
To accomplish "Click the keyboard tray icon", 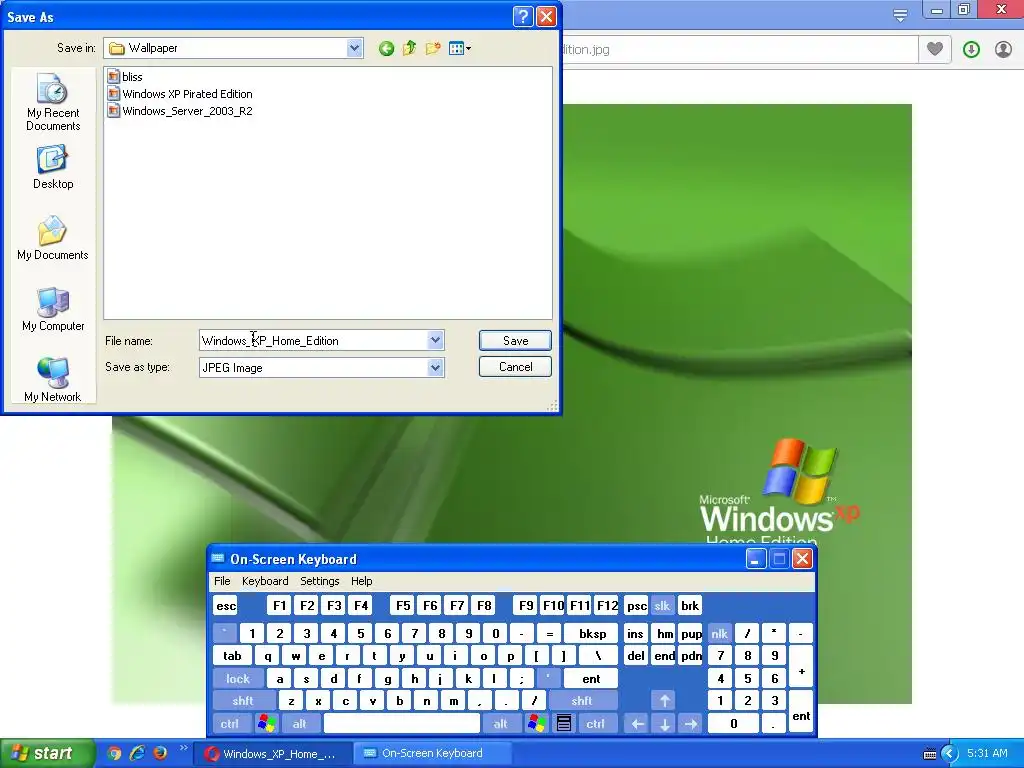I will pyautogui.click(x=929, y=754).
